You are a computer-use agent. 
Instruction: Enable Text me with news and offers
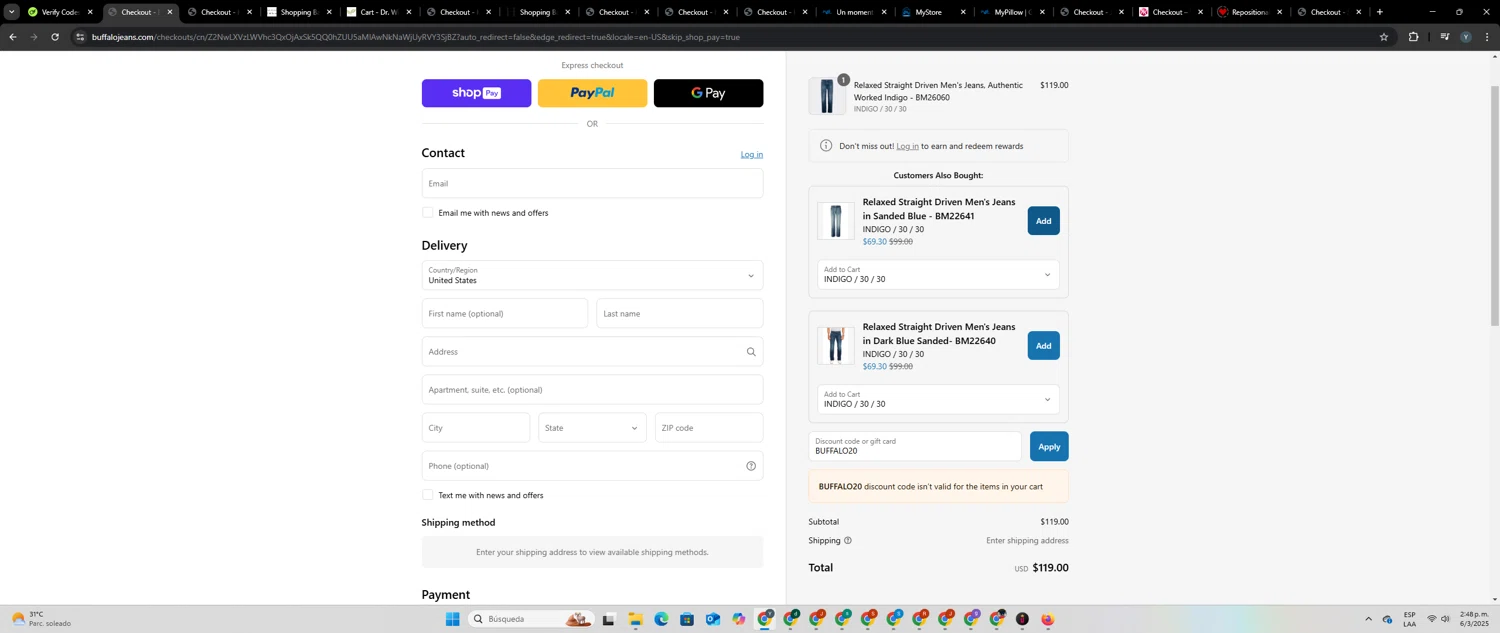(428, 495)
